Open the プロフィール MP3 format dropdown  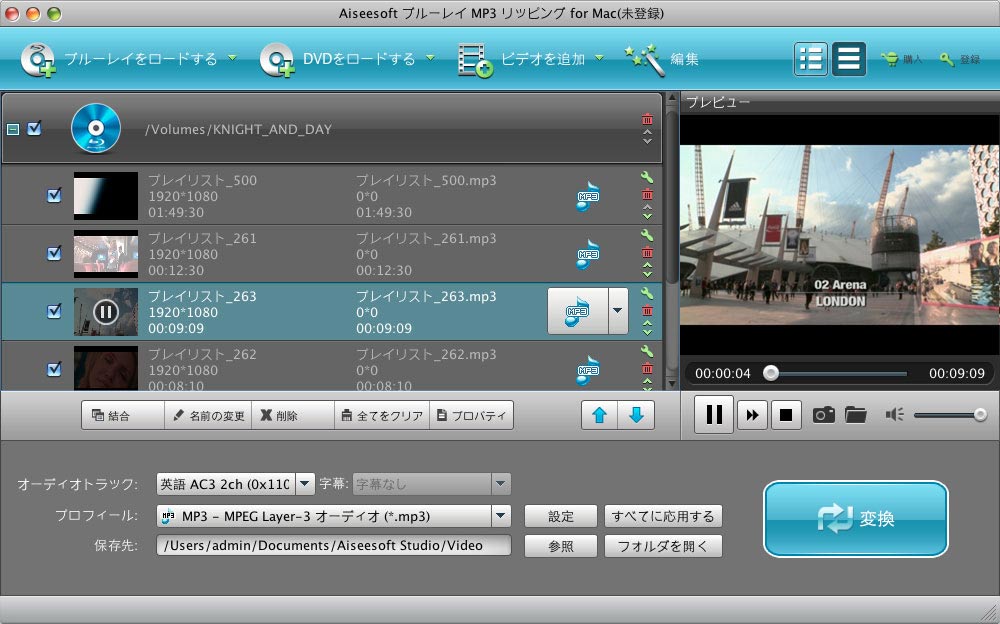click(501, 516)
